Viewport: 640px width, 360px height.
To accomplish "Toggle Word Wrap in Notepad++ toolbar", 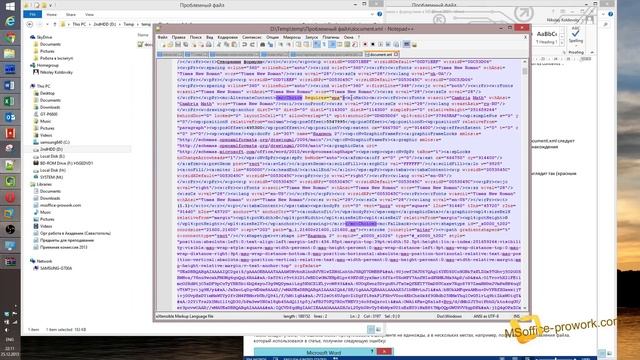I will coord(317,44).
